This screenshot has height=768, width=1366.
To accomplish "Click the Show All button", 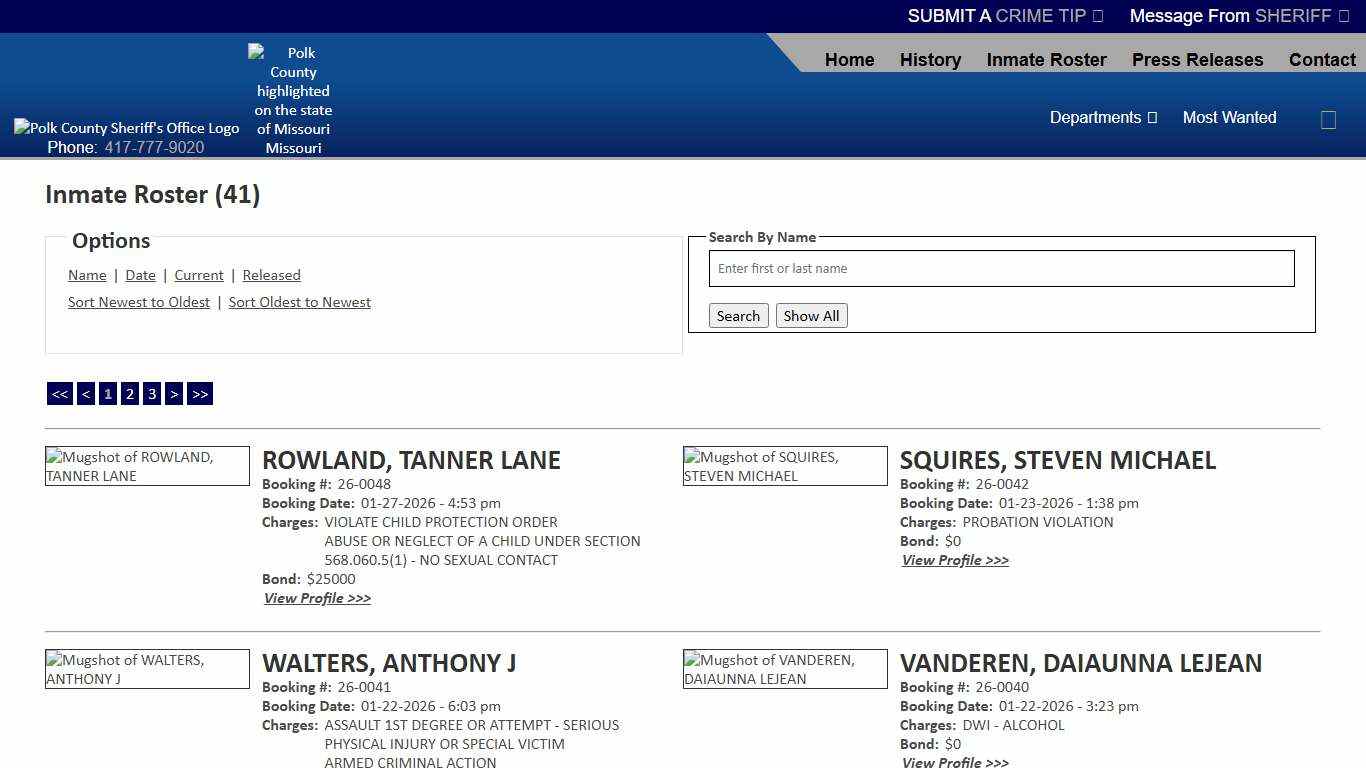I will (811, 315).
